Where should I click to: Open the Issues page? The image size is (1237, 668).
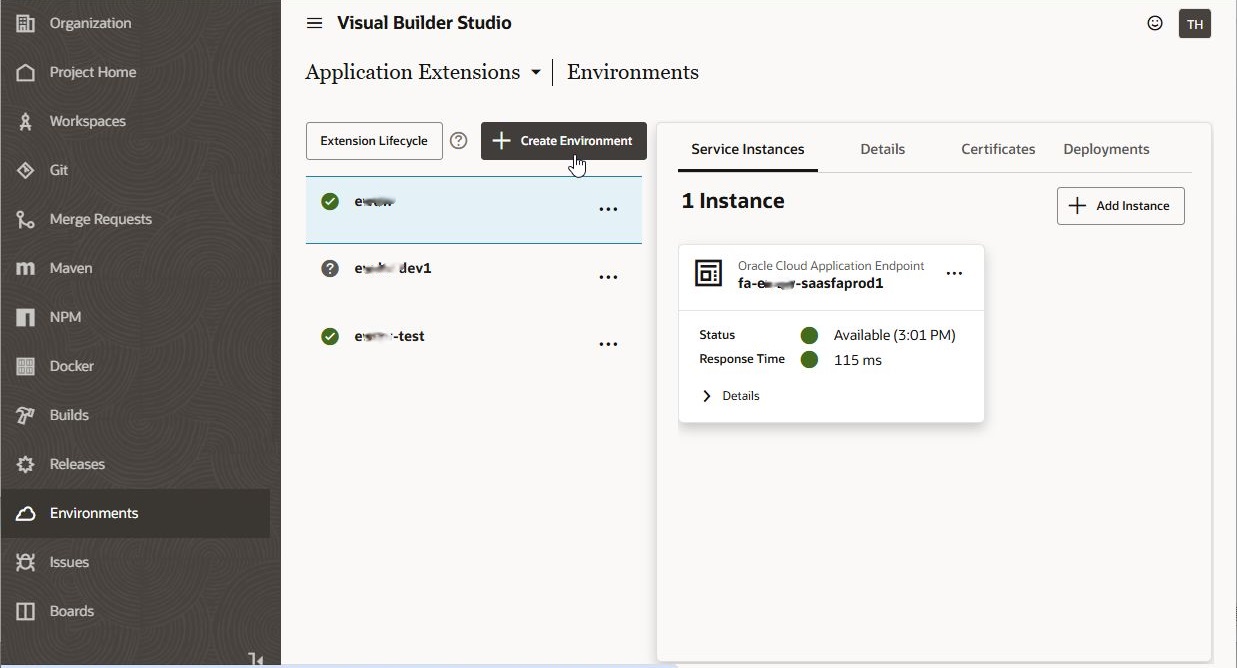coord(69,562)
